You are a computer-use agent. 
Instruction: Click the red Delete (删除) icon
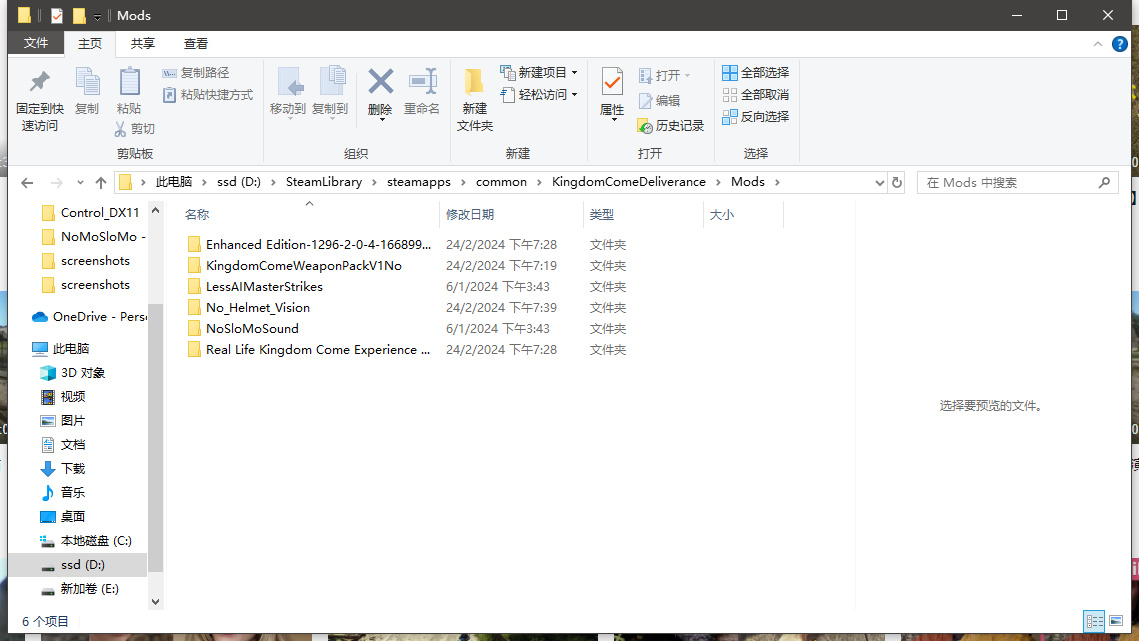[381, 81]
